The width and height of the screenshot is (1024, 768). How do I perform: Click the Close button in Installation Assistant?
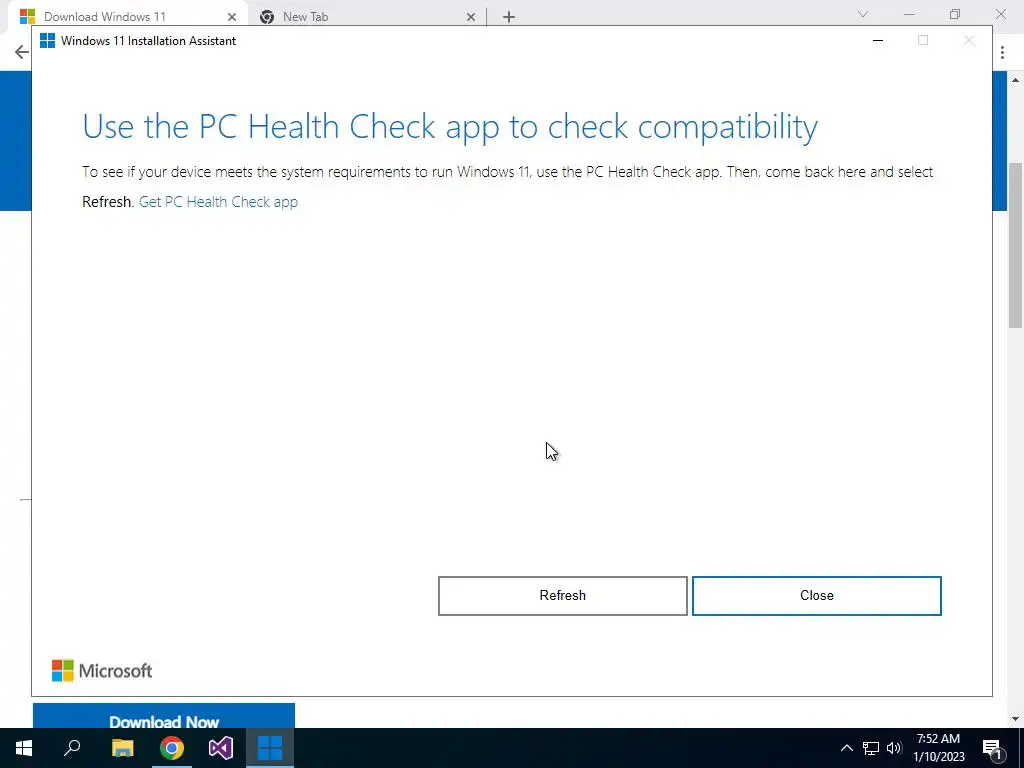(x=816, y=596)
